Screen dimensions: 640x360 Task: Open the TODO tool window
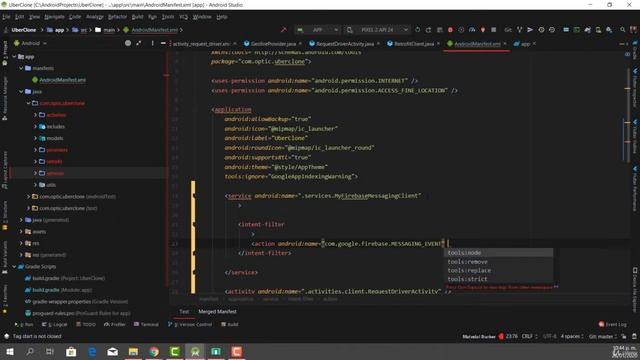pyautogui.click(x=86, y=324)
